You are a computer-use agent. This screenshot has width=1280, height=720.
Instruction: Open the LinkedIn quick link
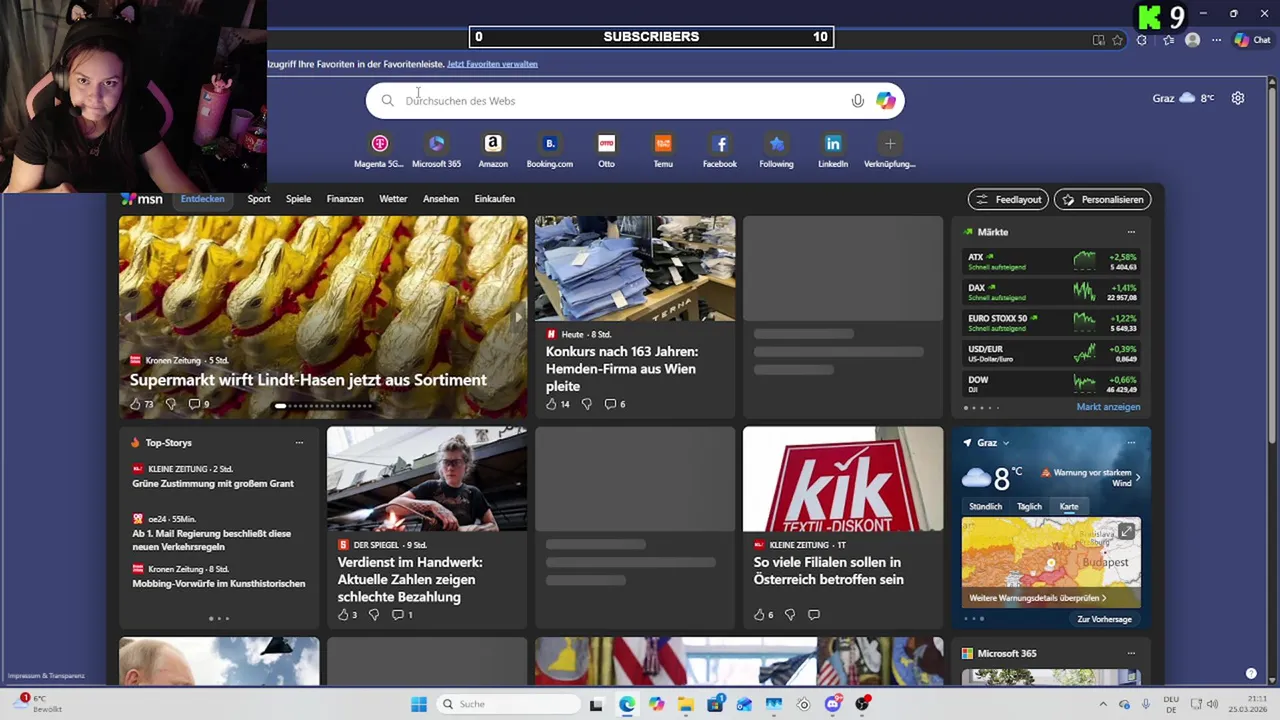pos(833,151)
